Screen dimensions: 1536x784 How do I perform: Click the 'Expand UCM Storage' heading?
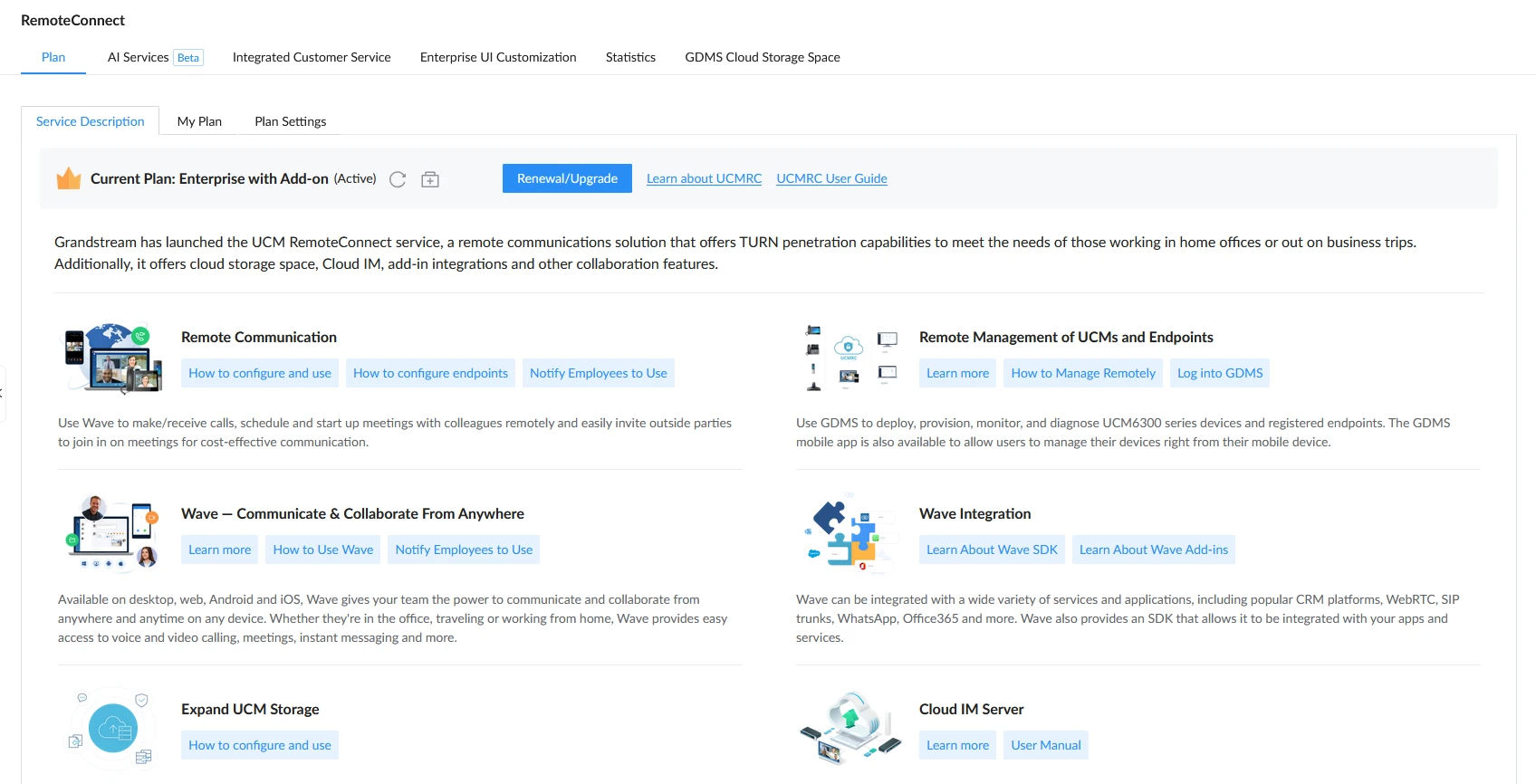coord(250,709)
